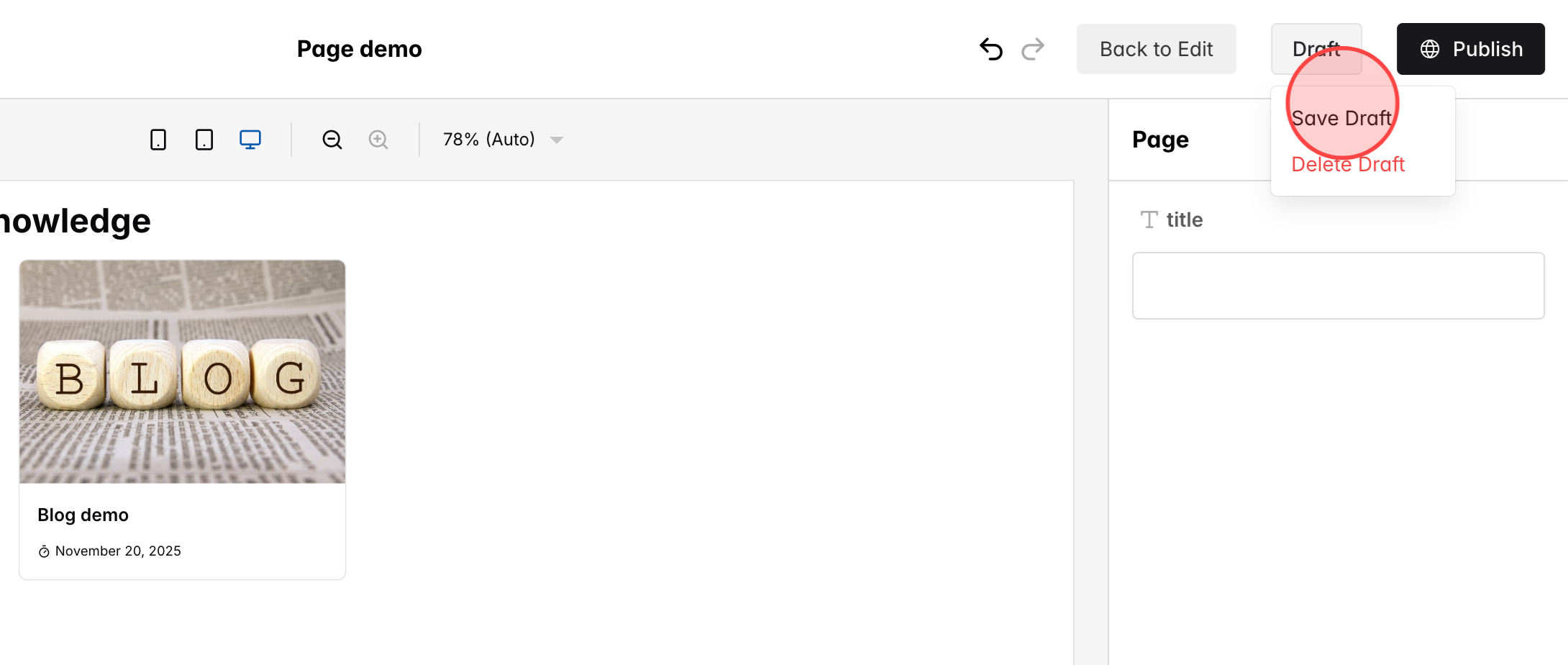
Task: Open the Draft menu
Action: [1316, 48]
